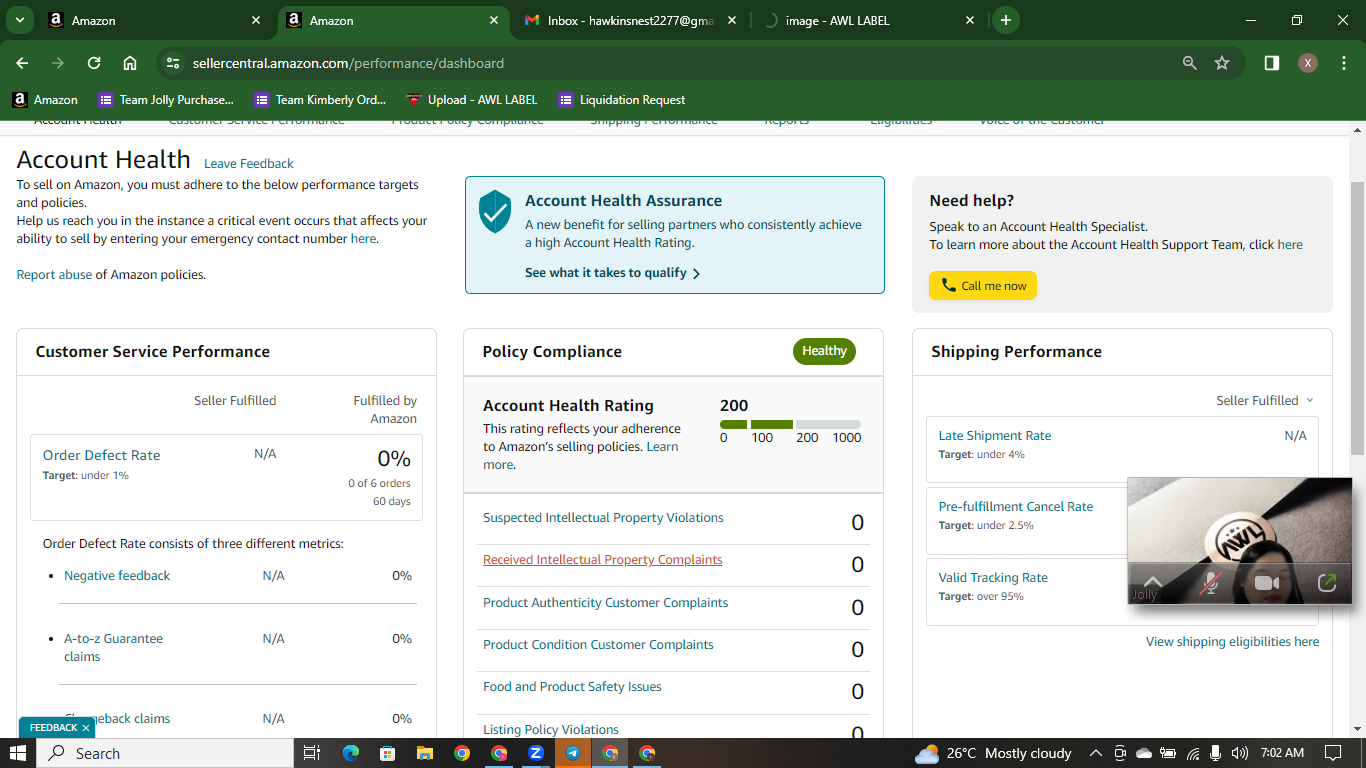Click the Account Health Rating progress bar
This screenshot has height=768, width=1366.
point(790,424)
